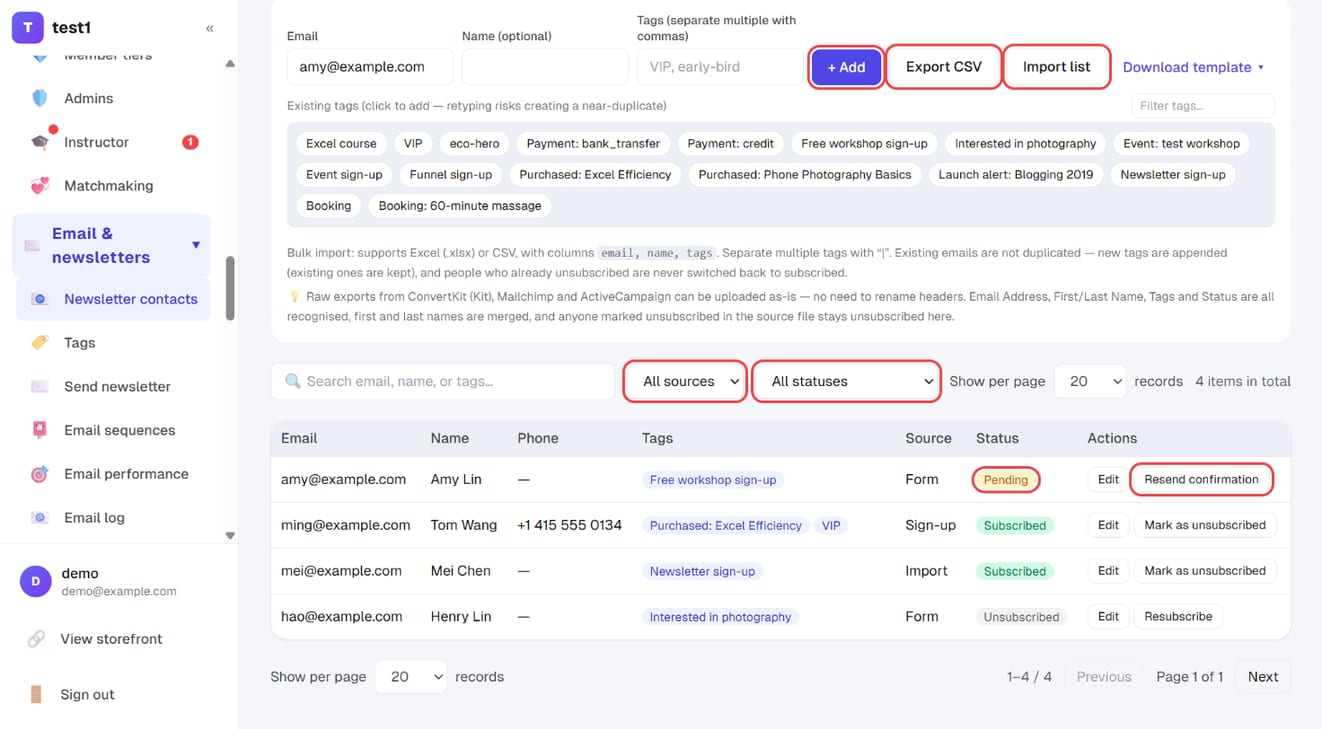Click the sidebar scroll down arrow
1322x729 pixels.
point(230,536)
